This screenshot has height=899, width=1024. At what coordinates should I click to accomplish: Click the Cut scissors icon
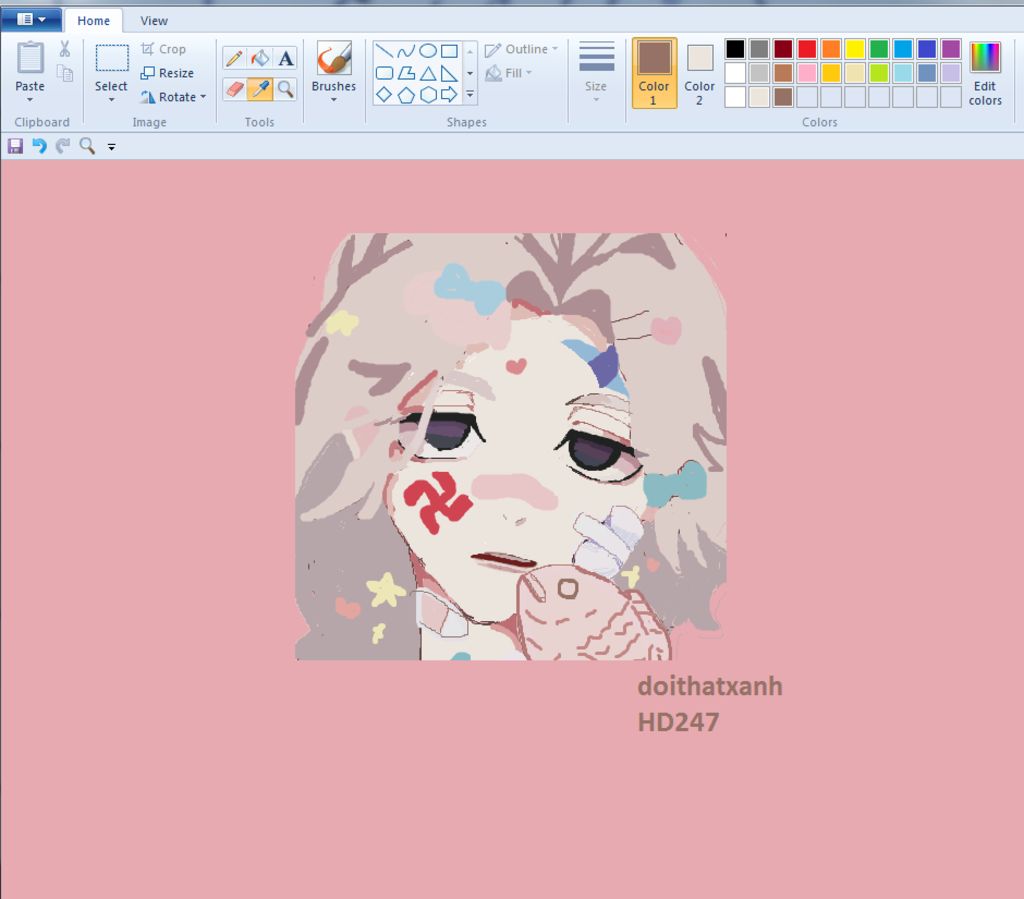65,49
